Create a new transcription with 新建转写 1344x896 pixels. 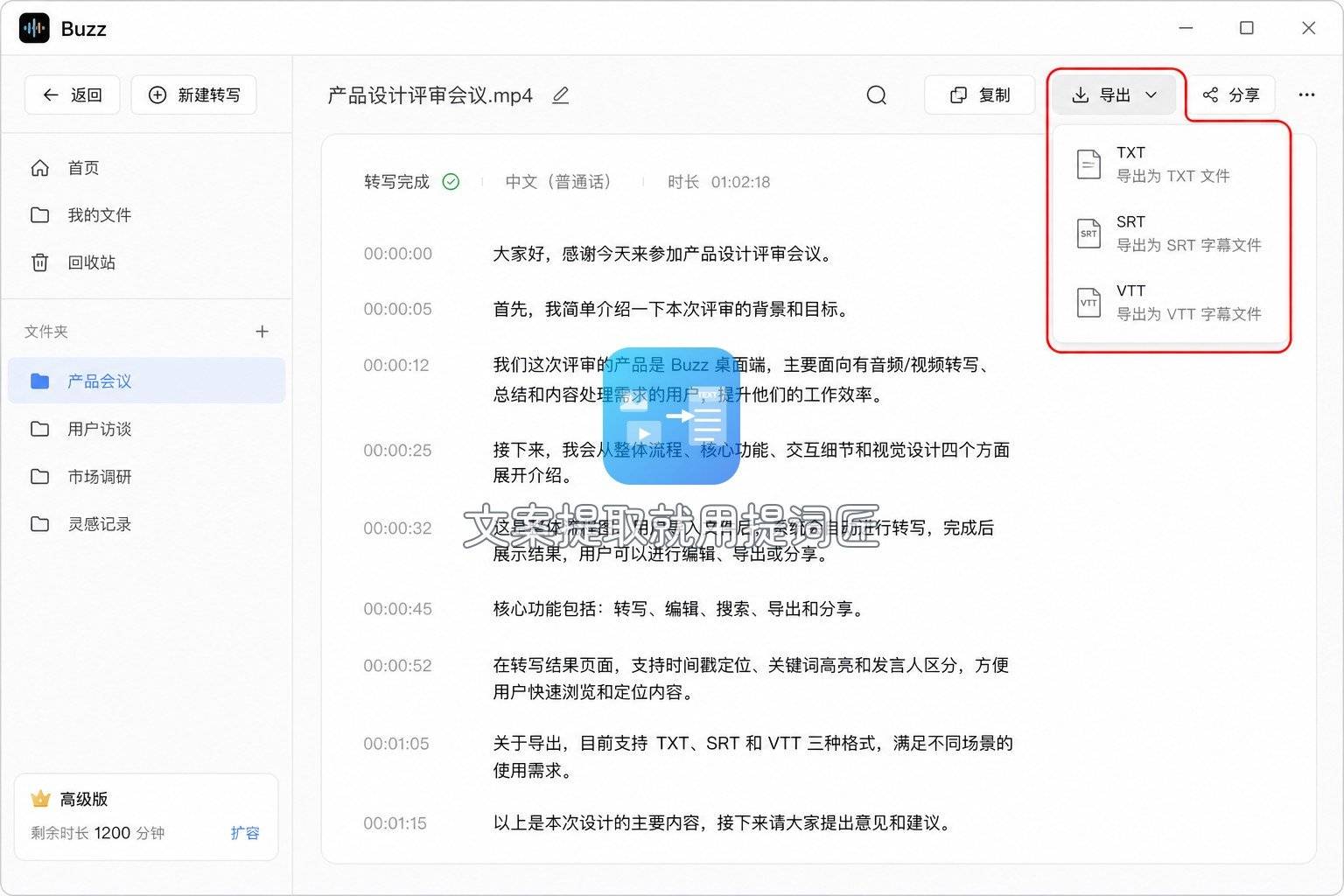[x=193, y=94]
